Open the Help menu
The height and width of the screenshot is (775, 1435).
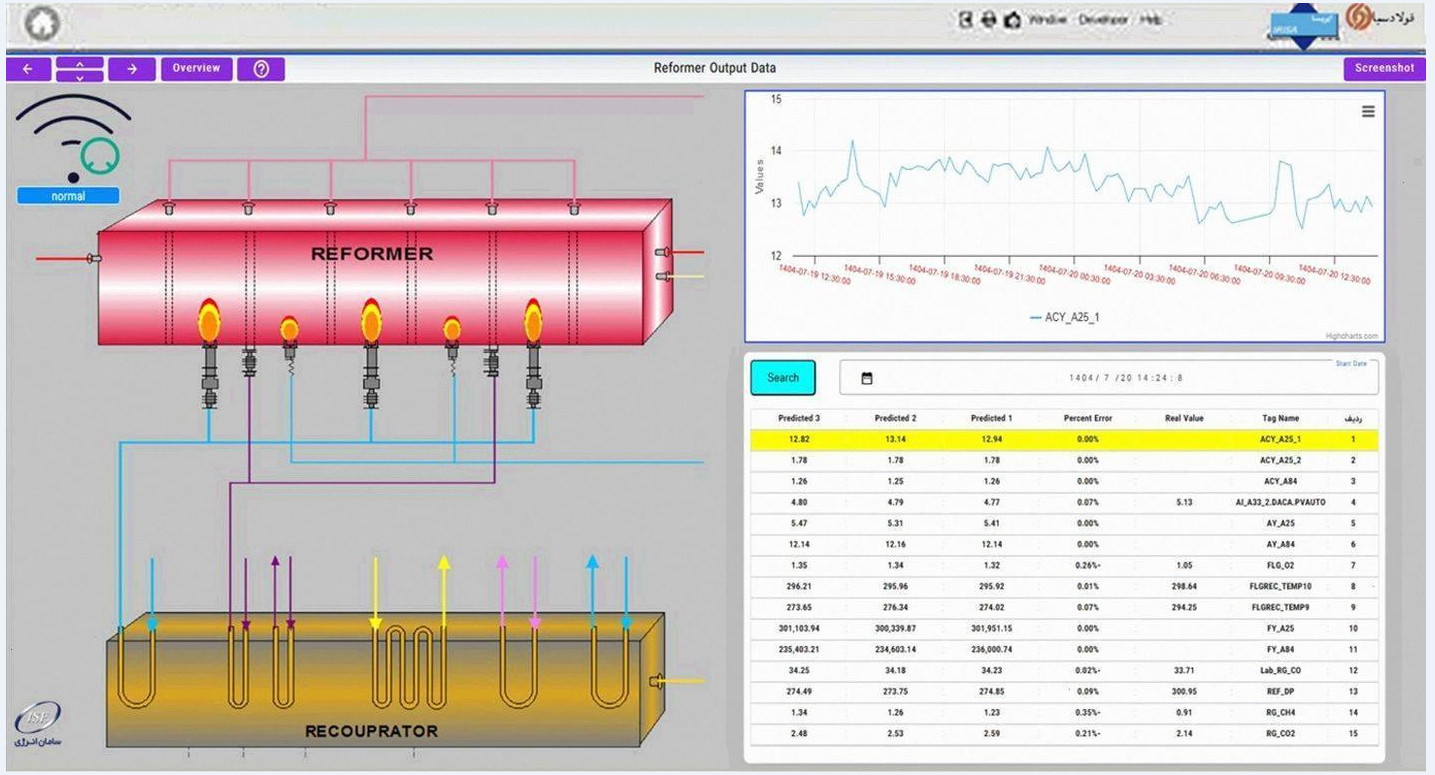pos(1151,20)
